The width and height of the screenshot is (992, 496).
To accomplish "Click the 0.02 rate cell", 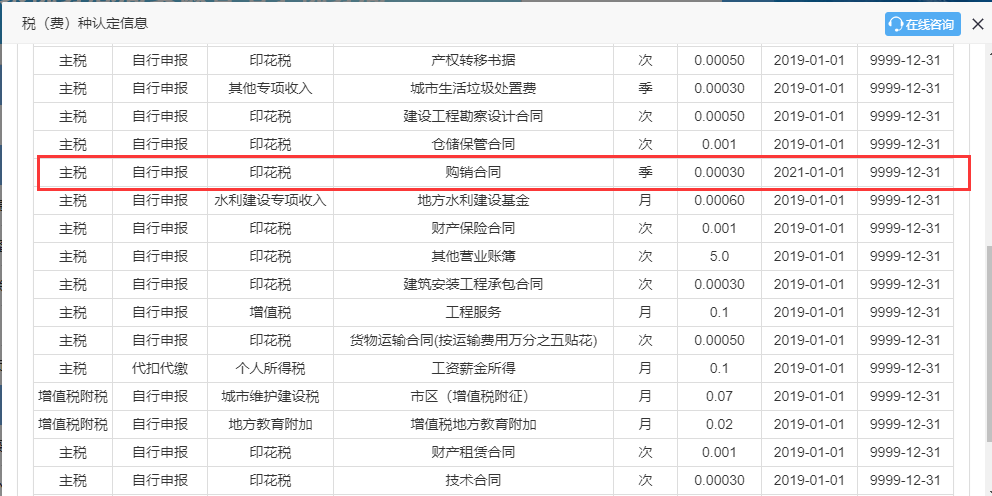I will [719, 425].
